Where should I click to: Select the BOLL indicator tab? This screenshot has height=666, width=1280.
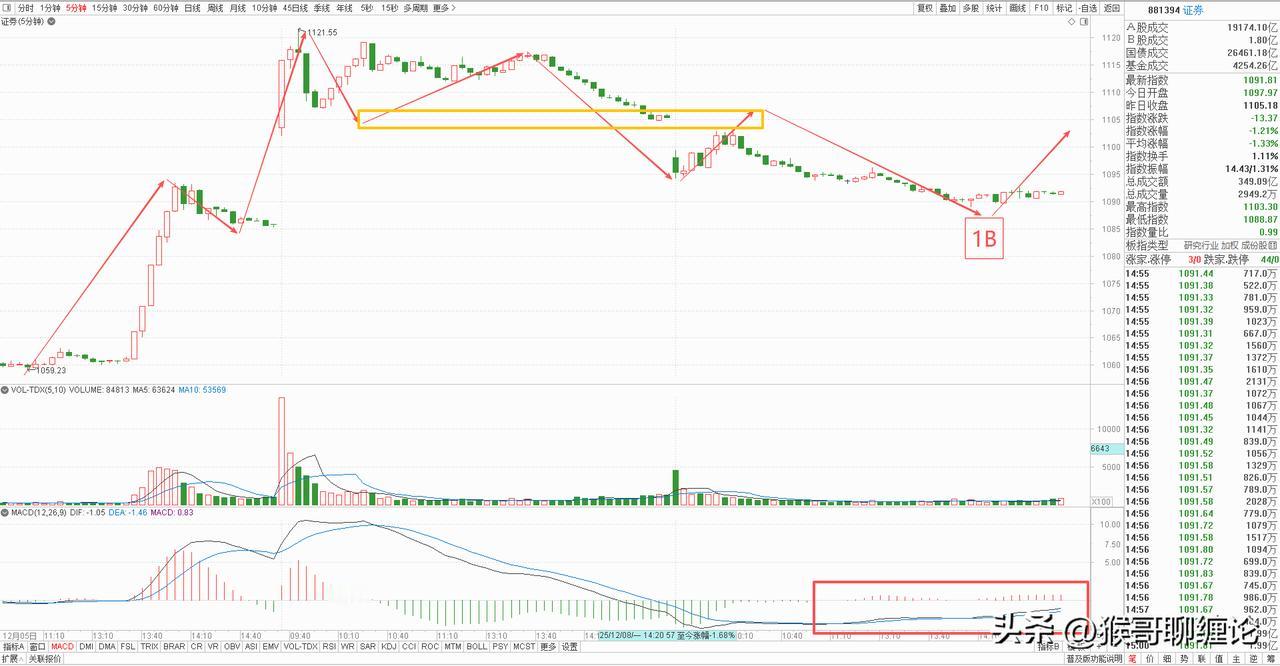477,647
